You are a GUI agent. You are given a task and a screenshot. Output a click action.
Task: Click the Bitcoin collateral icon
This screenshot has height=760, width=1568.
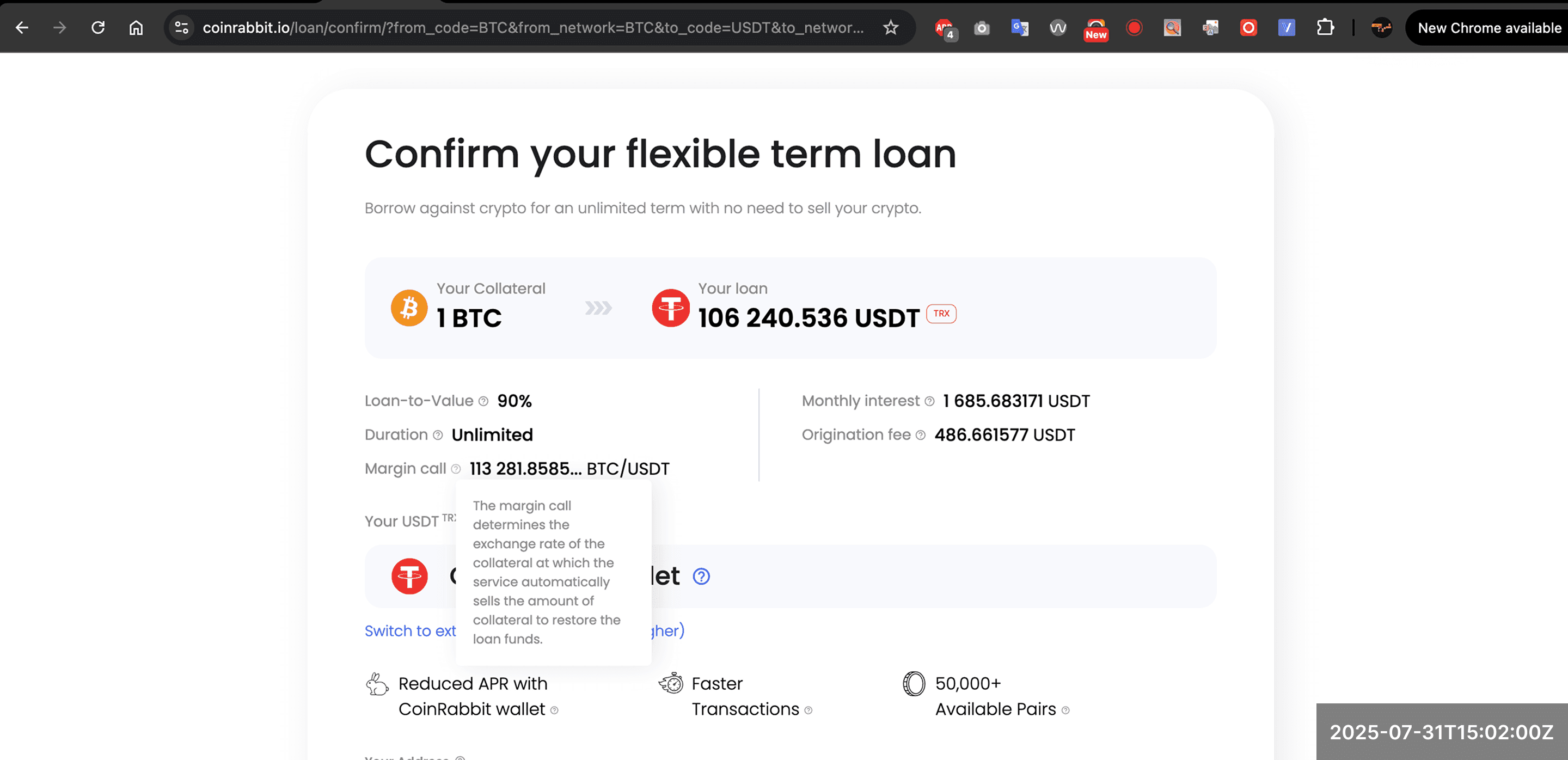[409, 308]
